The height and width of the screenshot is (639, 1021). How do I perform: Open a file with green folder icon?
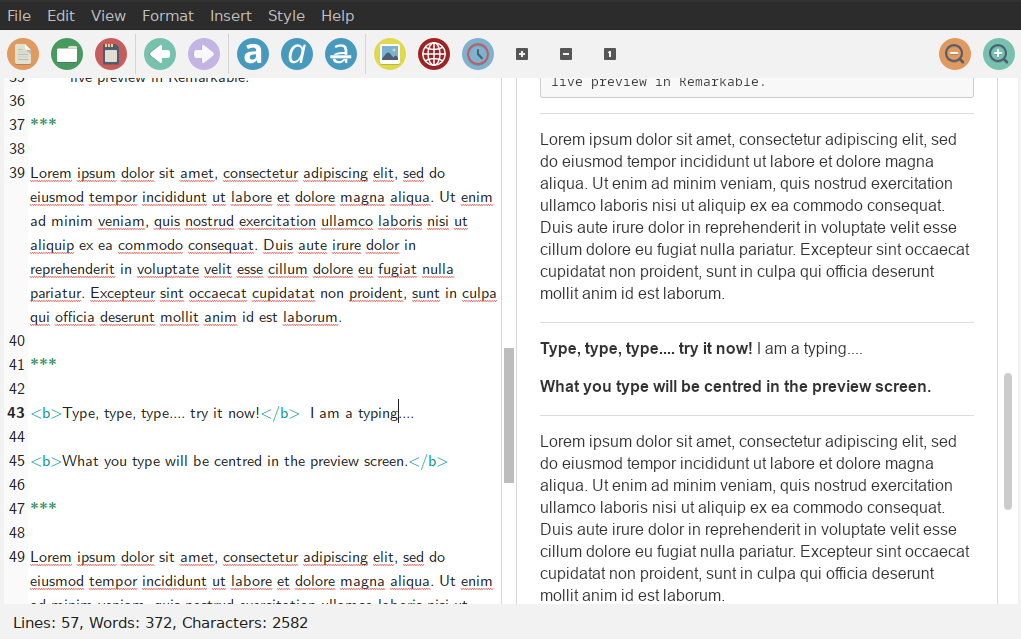(67, 54)
